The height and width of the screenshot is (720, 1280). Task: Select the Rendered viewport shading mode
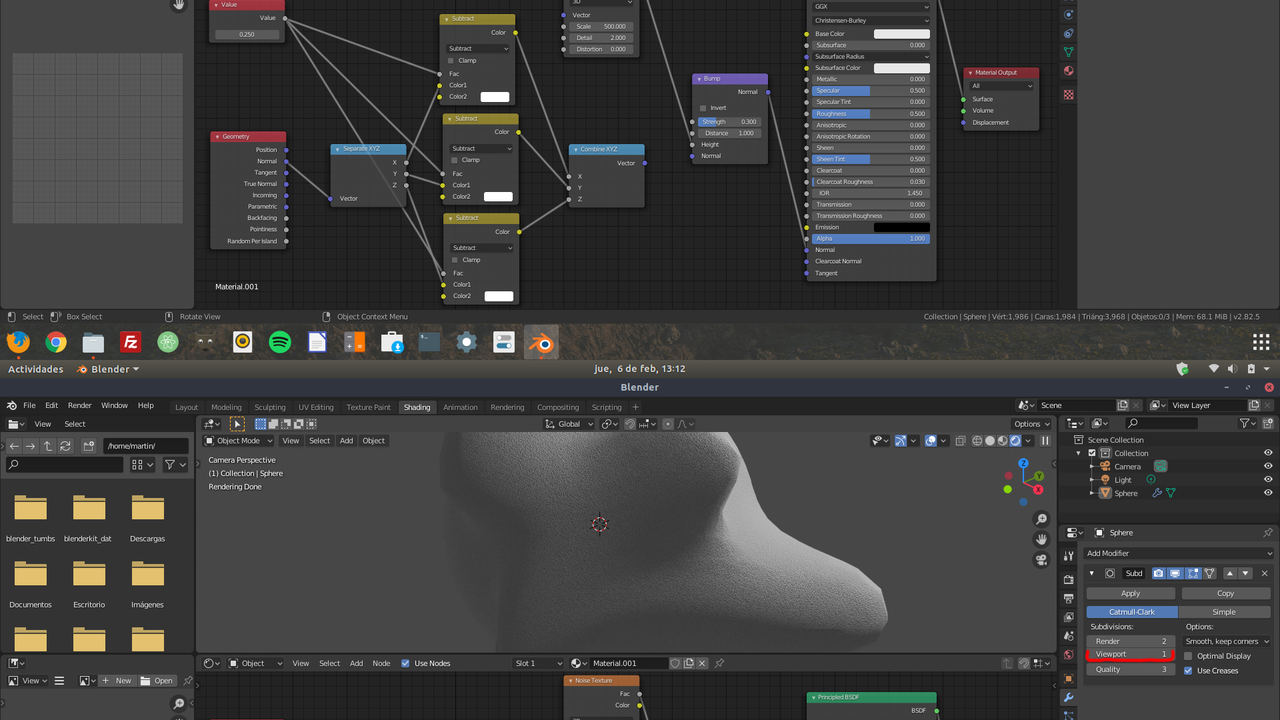pyautogui.click(x=1014, y=440)
